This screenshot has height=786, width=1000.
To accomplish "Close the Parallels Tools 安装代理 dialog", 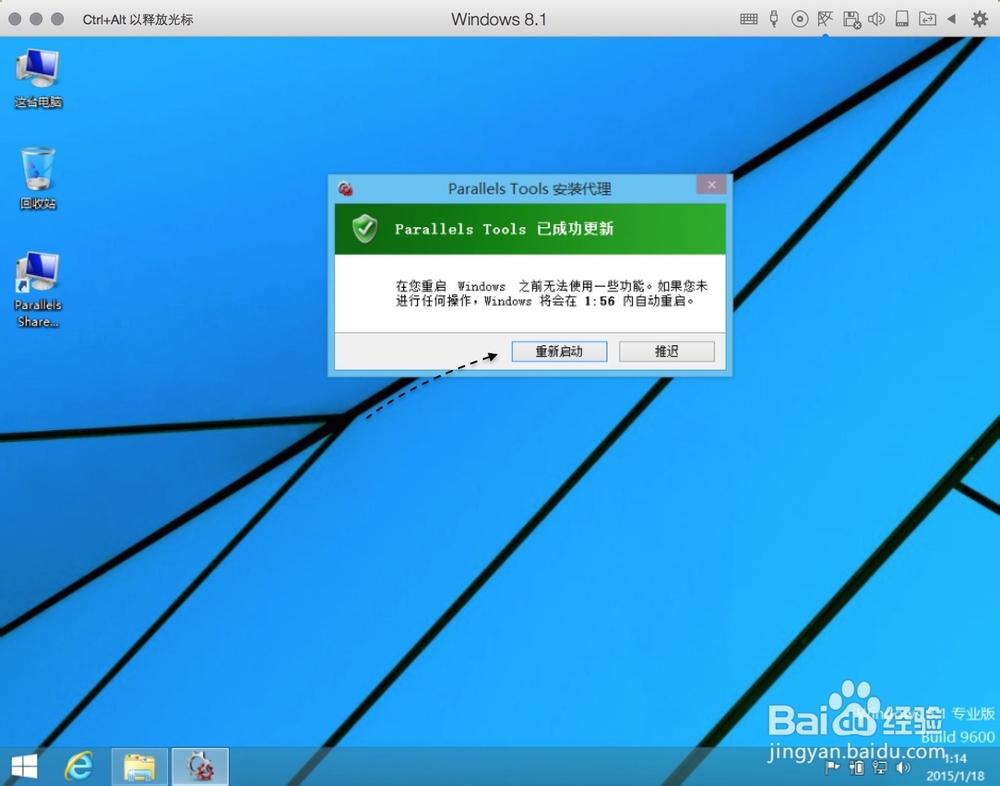I will [712, 185].
